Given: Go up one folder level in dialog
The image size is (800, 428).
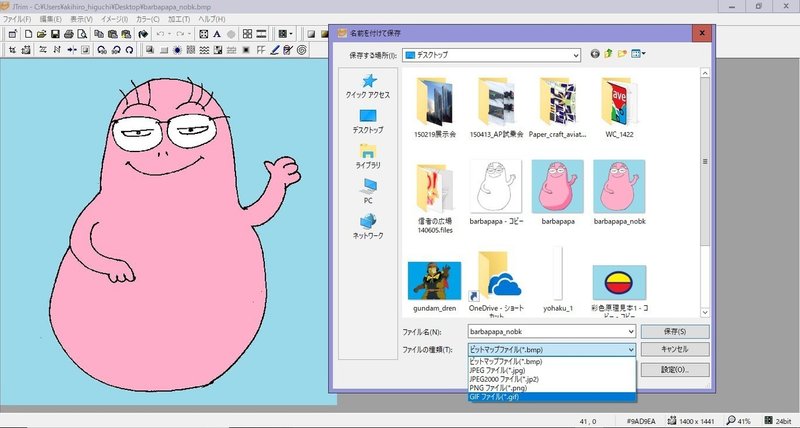Looking at the screenshot, I should [608, 54].
